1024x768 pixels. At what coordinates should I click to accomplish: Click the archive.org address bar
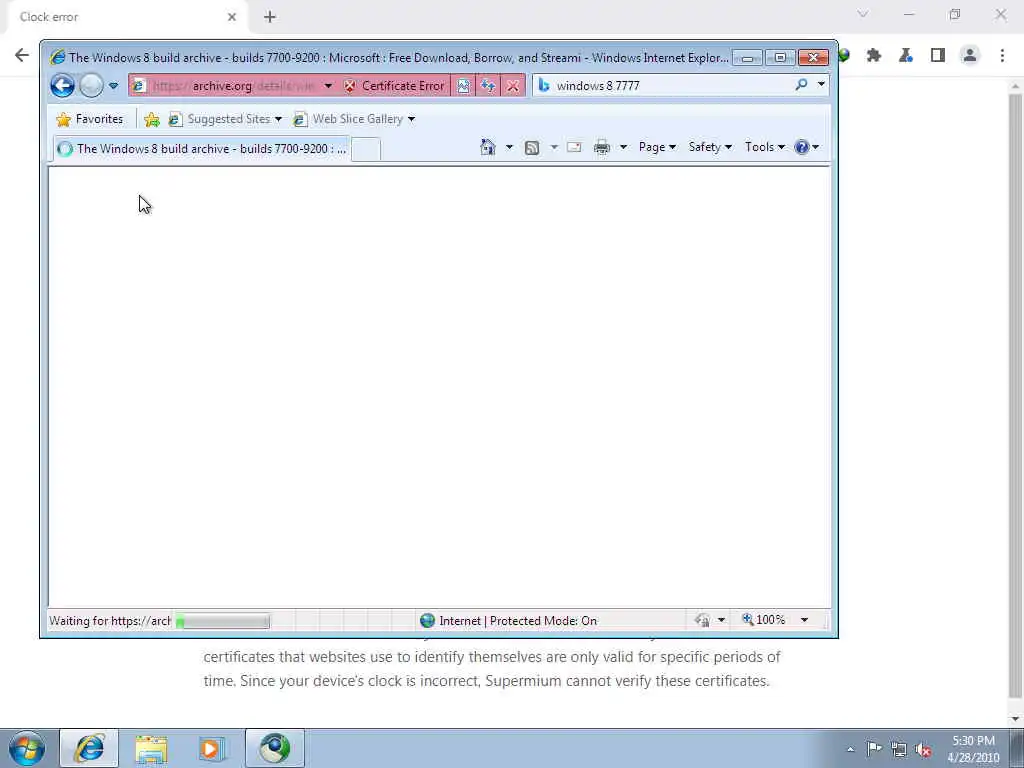pyautogui.click(x=225, y=86)
